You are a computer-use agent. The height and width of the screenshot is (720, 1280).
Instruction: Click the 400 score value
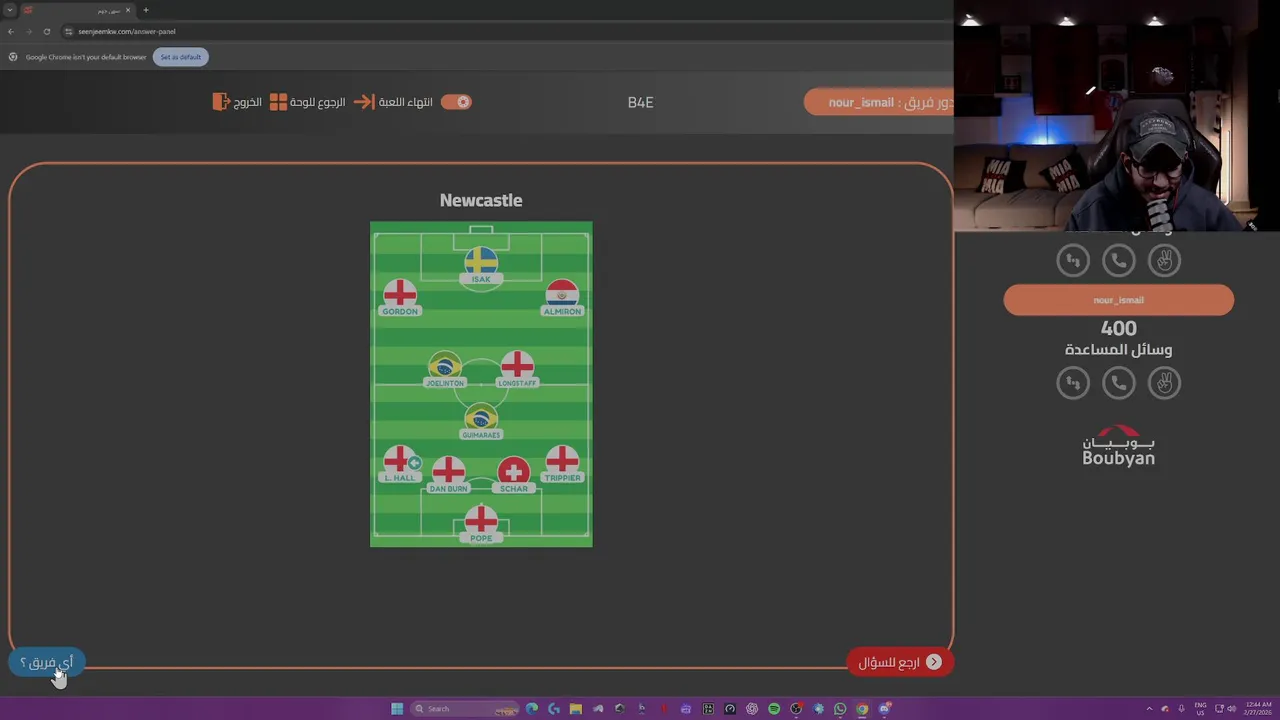click(x=1119, y=328)
